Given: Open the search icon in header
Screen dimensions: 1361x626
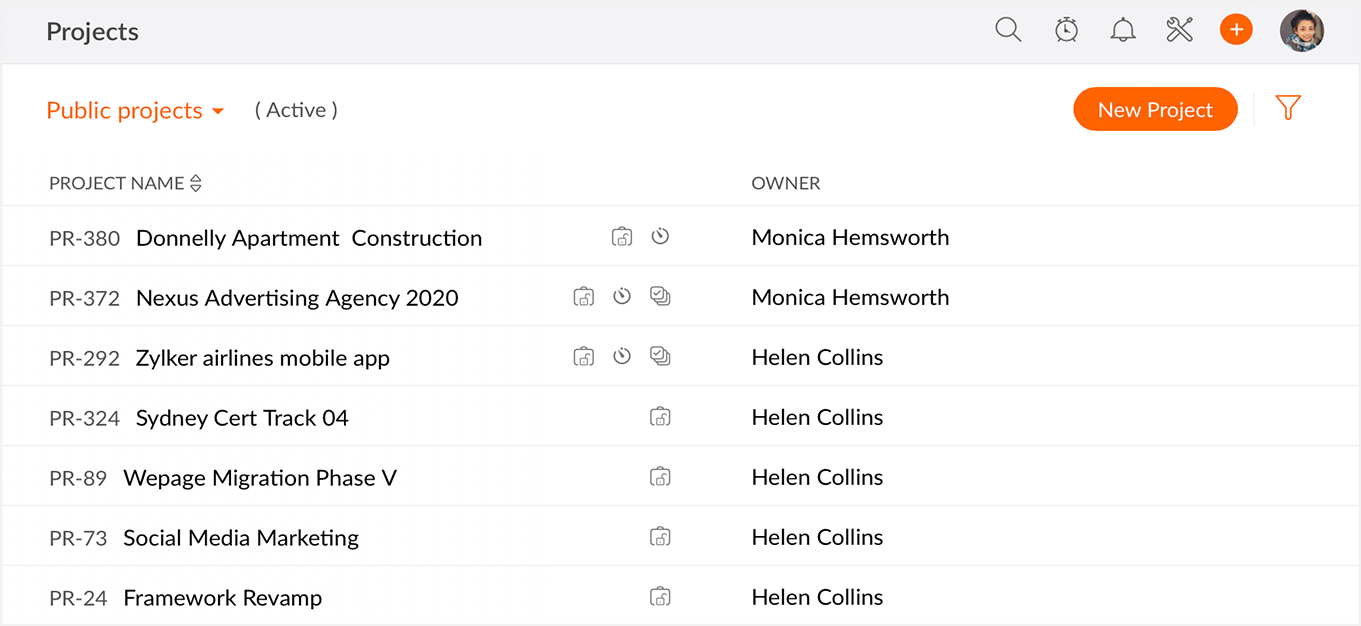Looking at the screenshot, I should click(x=1008, y=30).
